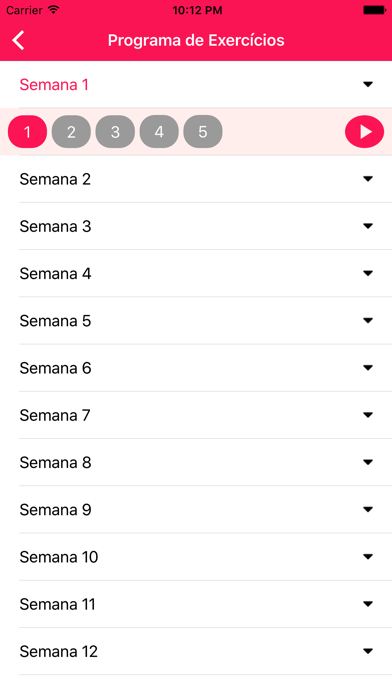Expand Semana 3 dropdown arrow
The height and width of the screenshot is (696, 392).
[368, 226]
